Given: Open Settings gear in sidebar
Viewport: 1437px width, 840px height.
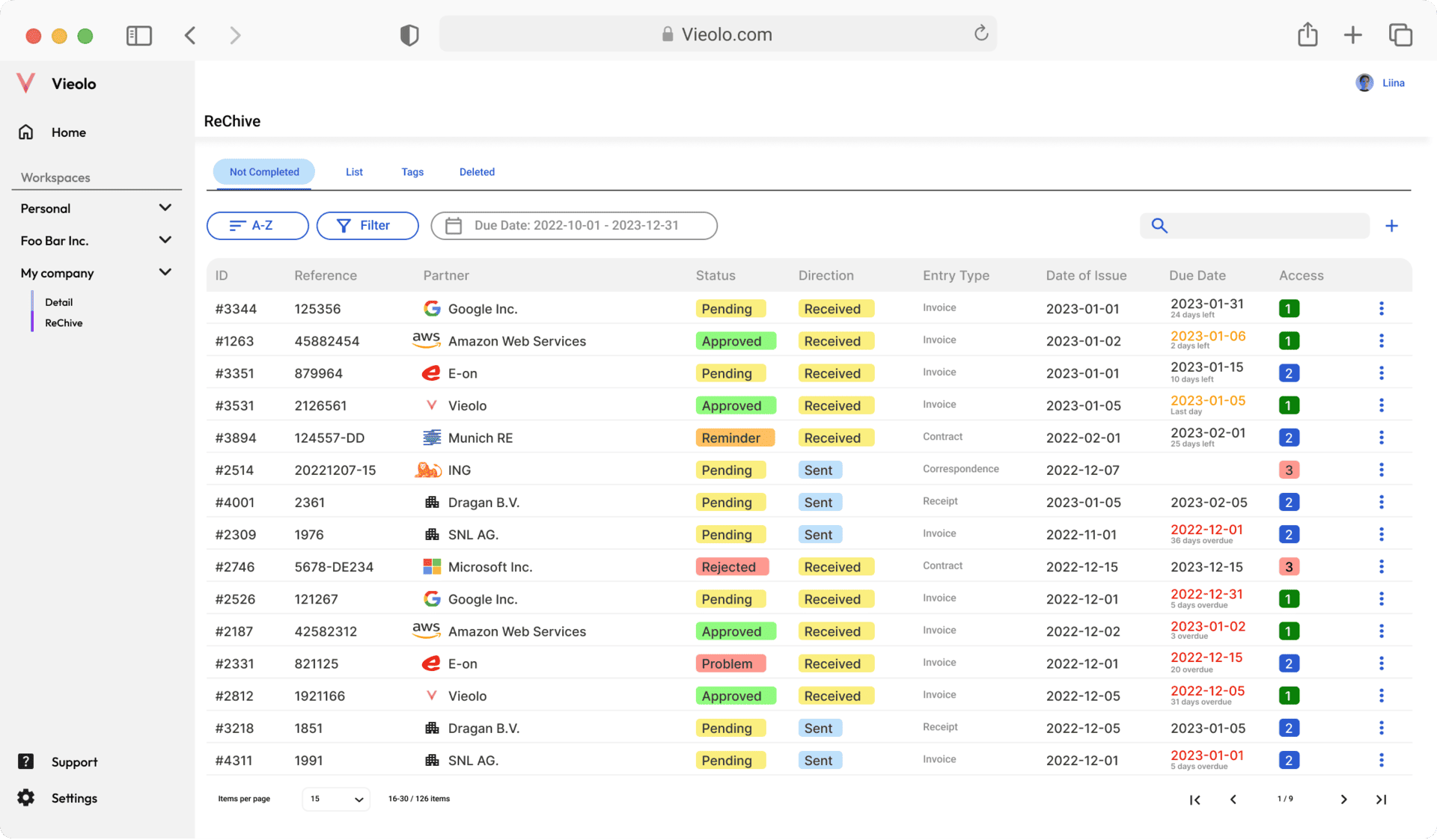Looking at the screenshot, I should click(x=26, y=797).
